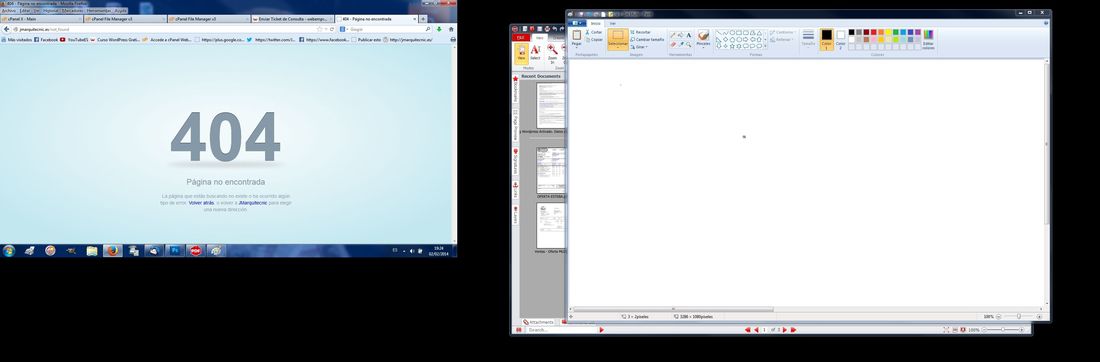Activate Color 2 swatch button

point(840,39)
